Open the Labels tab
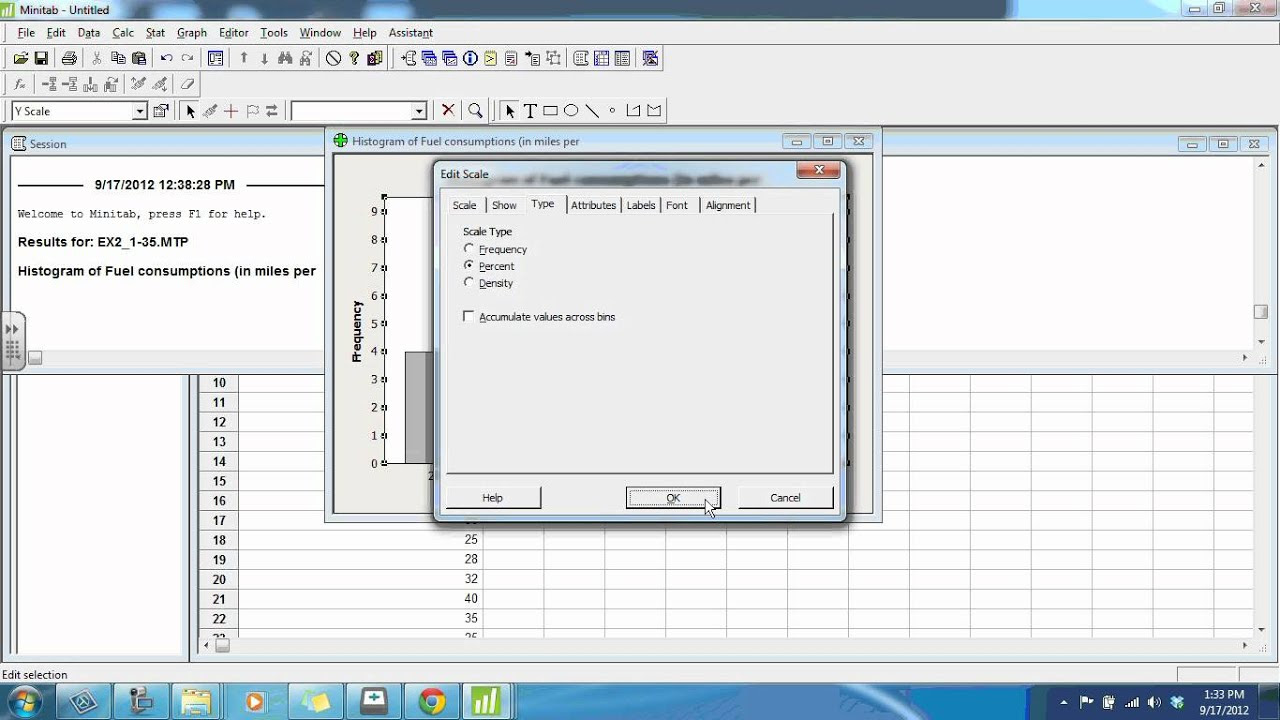Viewport: 1280px width, 720px height. [641, 205]
